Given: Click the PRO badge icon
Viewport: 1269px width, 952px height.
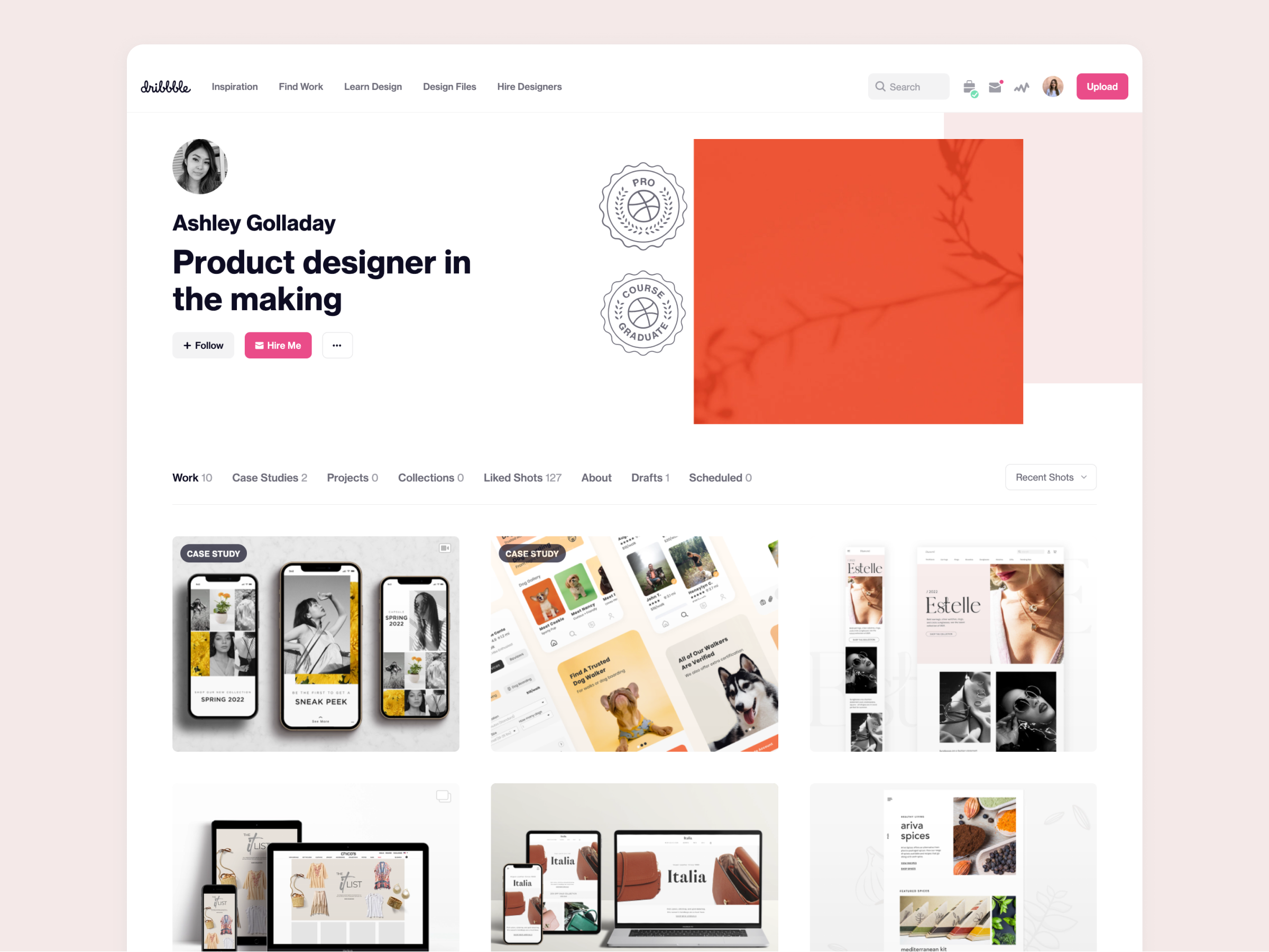Looking at the screenshot, I should (645, 207).
